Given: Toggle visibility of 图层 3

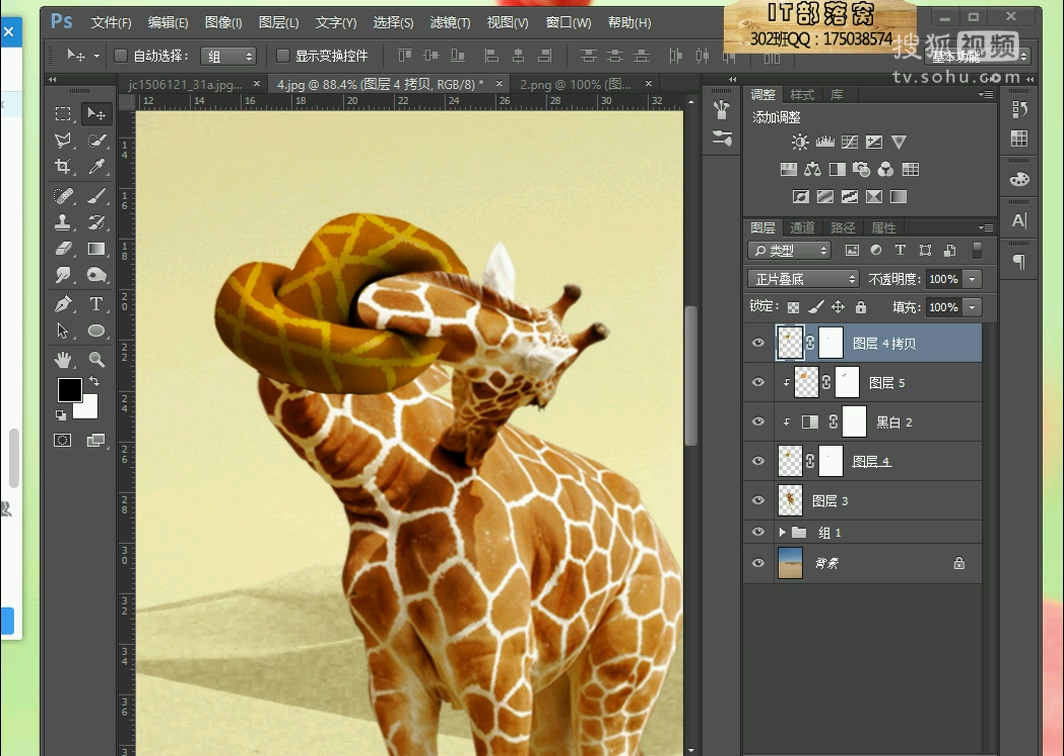Looking at the screenshot, I should (x=758, y=500).
